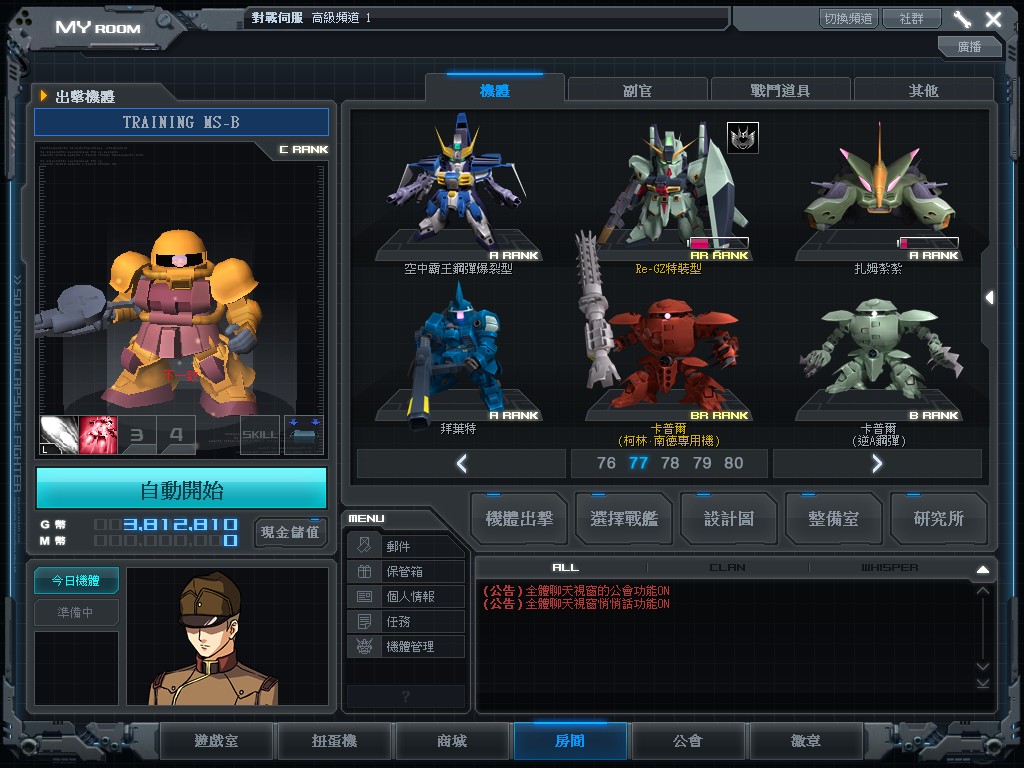The width and height of the screenshot is (1024, 768).
Task: Go to unit page 80
Action: point(733,463)
